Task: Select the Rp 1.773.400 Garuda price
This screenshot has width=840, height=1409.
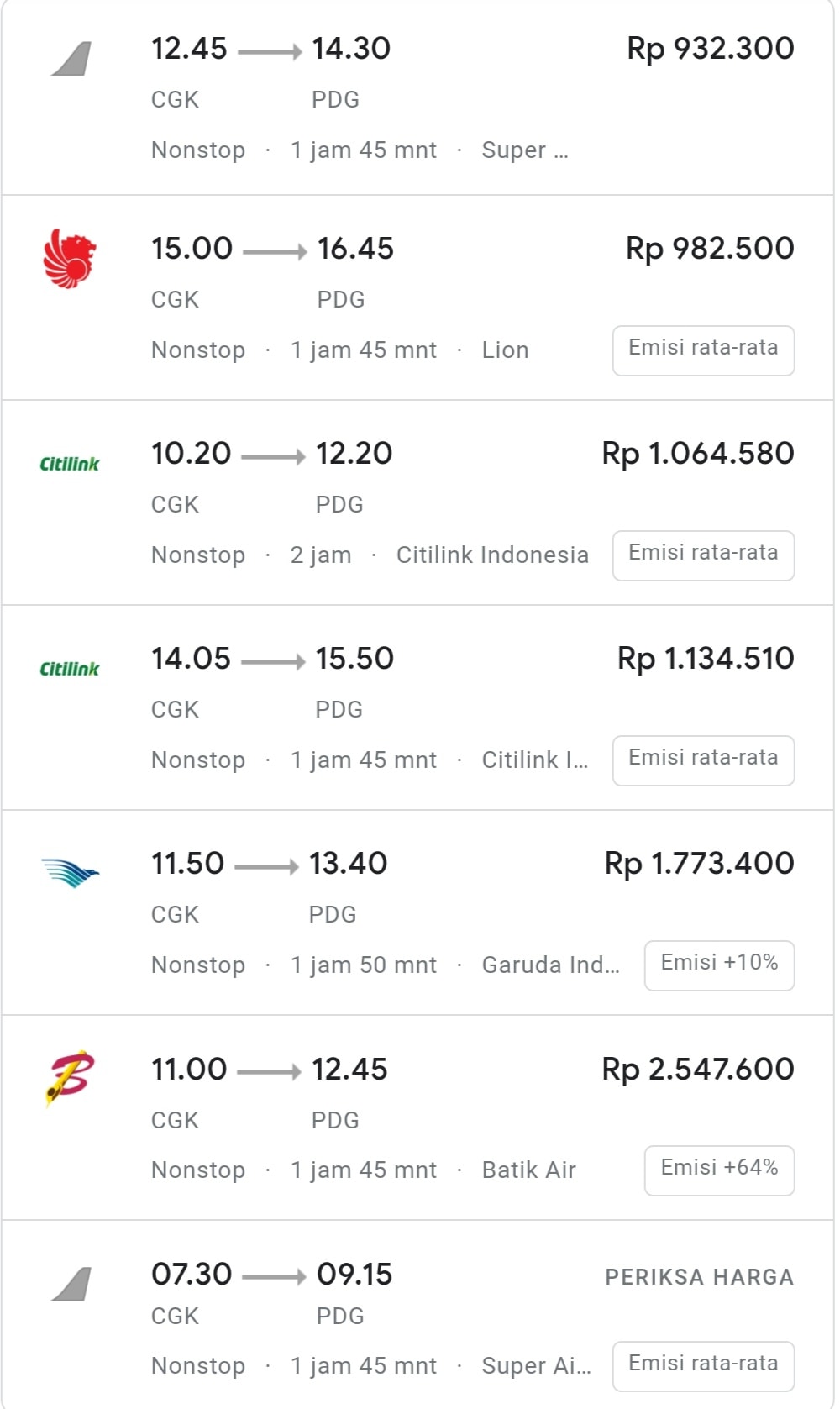Action: 699,864
